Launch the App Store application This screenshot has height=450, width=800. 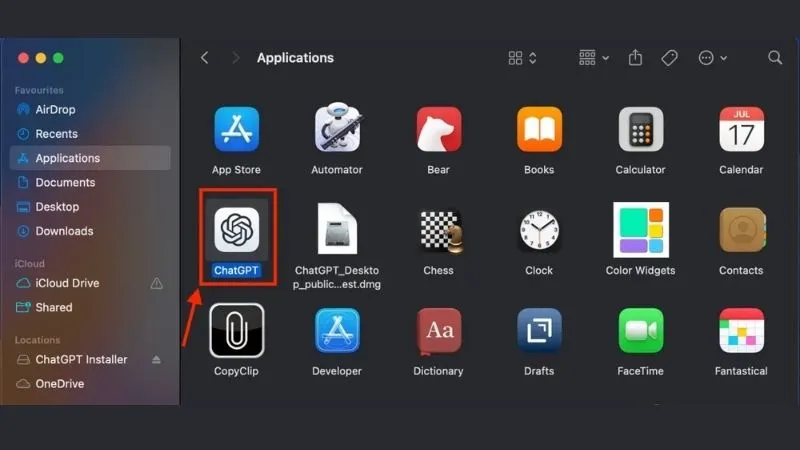(x=236, y=130)
